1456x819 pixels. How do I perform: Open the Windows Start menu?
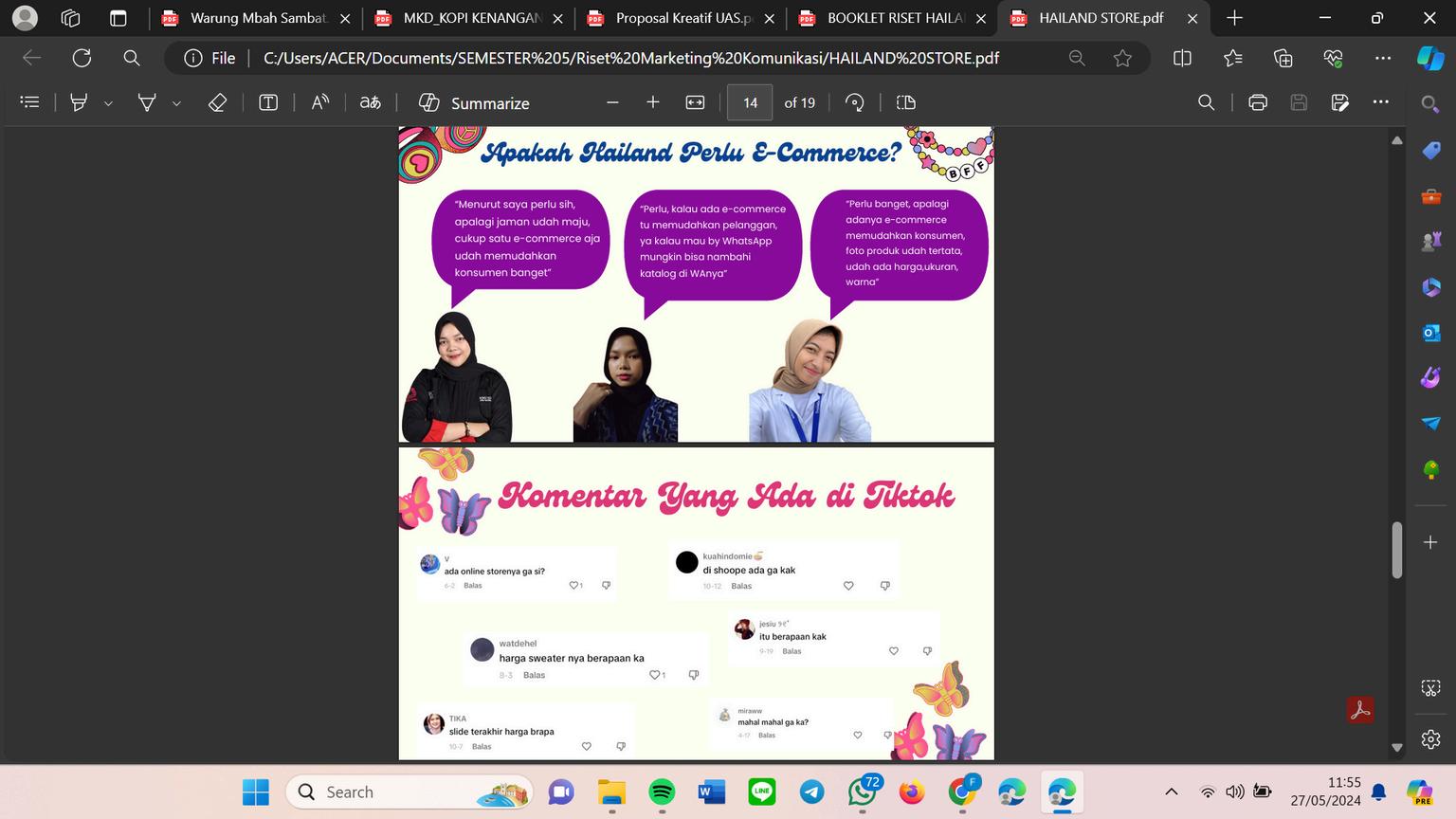coord(256,792)
